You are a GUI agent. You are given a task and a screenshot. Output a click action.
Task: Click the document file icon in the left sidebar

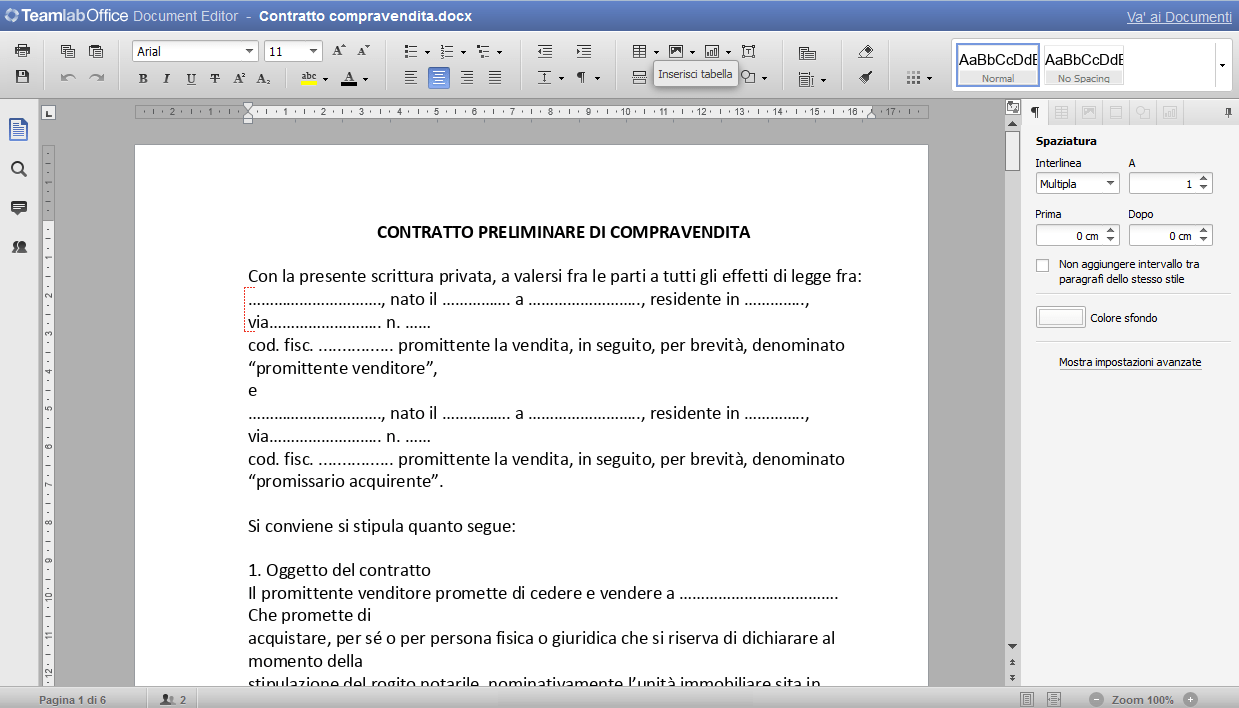tap(19, 129)
